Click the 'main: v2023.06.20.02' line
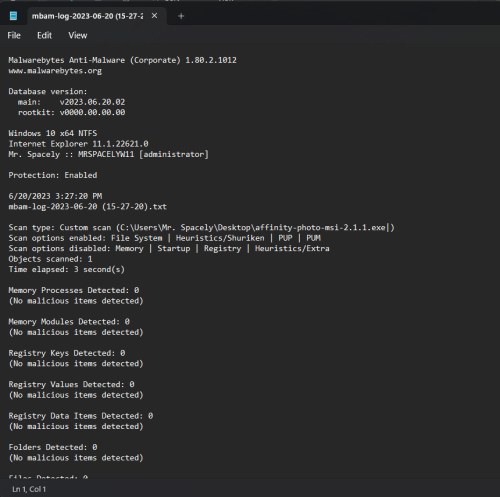This screenshot has width=500, height=497. tap(71, 102)
